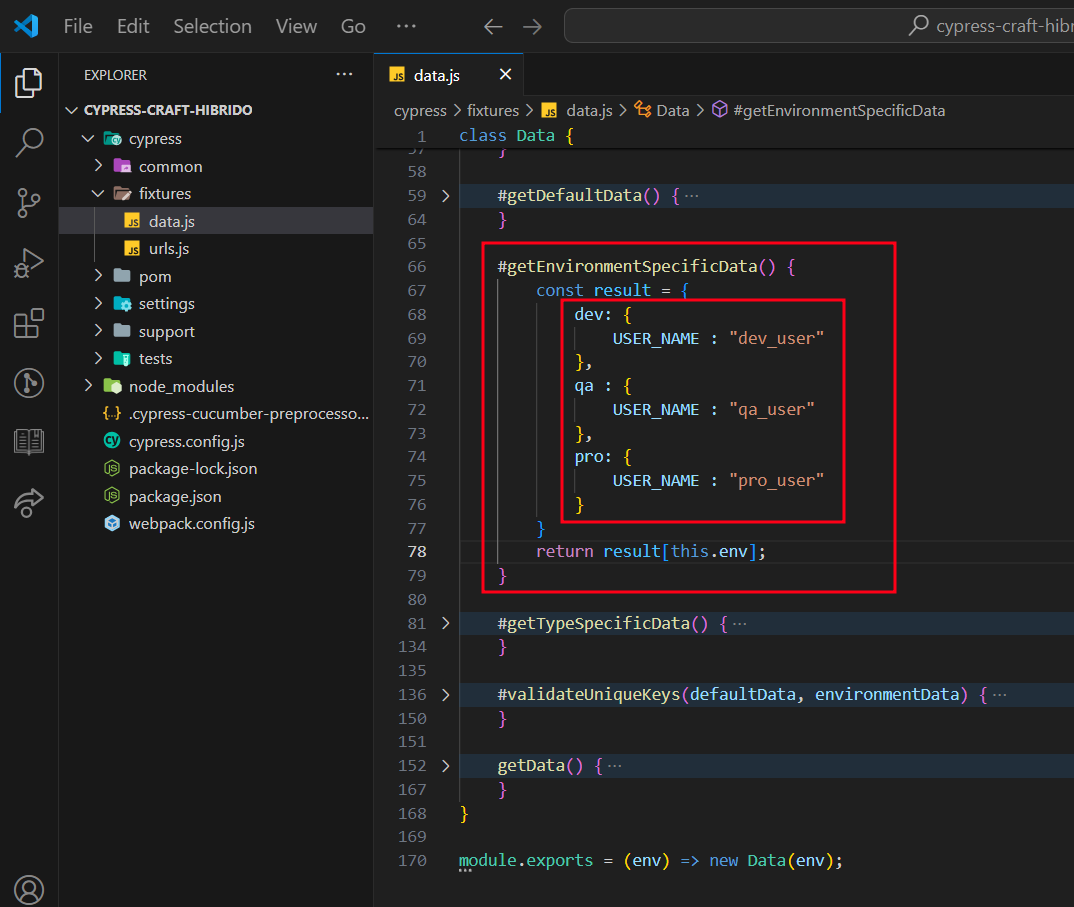The width and height of the screenshot is (1074, 907).
Task: Click the EXPLORER panel title
Action: pyautogui.click(x=115, y=75)
